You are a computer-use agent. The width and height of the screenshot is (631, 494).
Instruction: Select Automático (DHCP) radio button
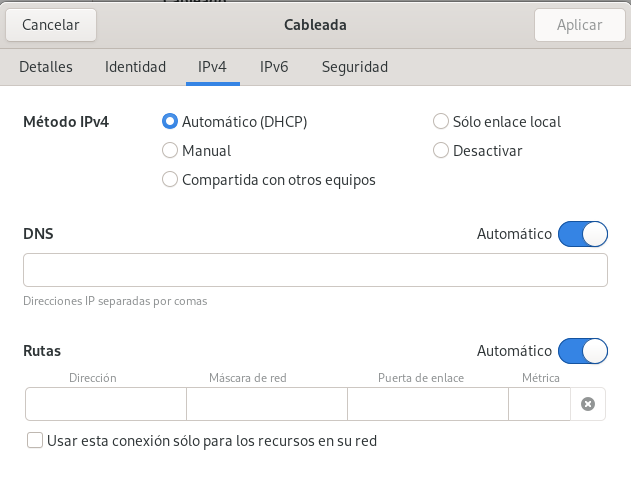pos(170,122)
